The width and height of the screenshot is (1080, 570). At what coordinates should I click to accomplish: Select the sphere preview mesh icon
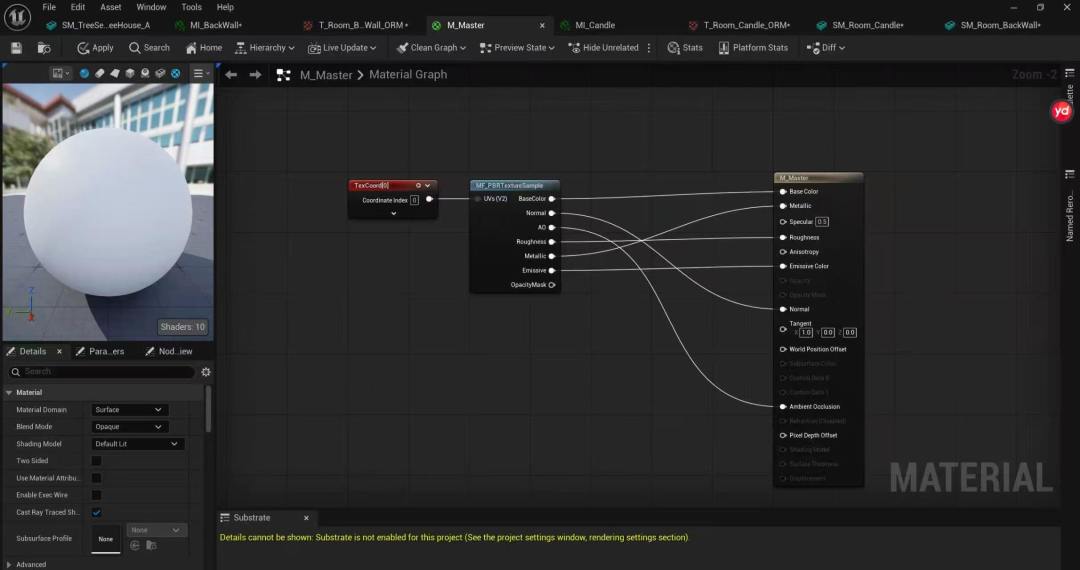tap(84, 73)
